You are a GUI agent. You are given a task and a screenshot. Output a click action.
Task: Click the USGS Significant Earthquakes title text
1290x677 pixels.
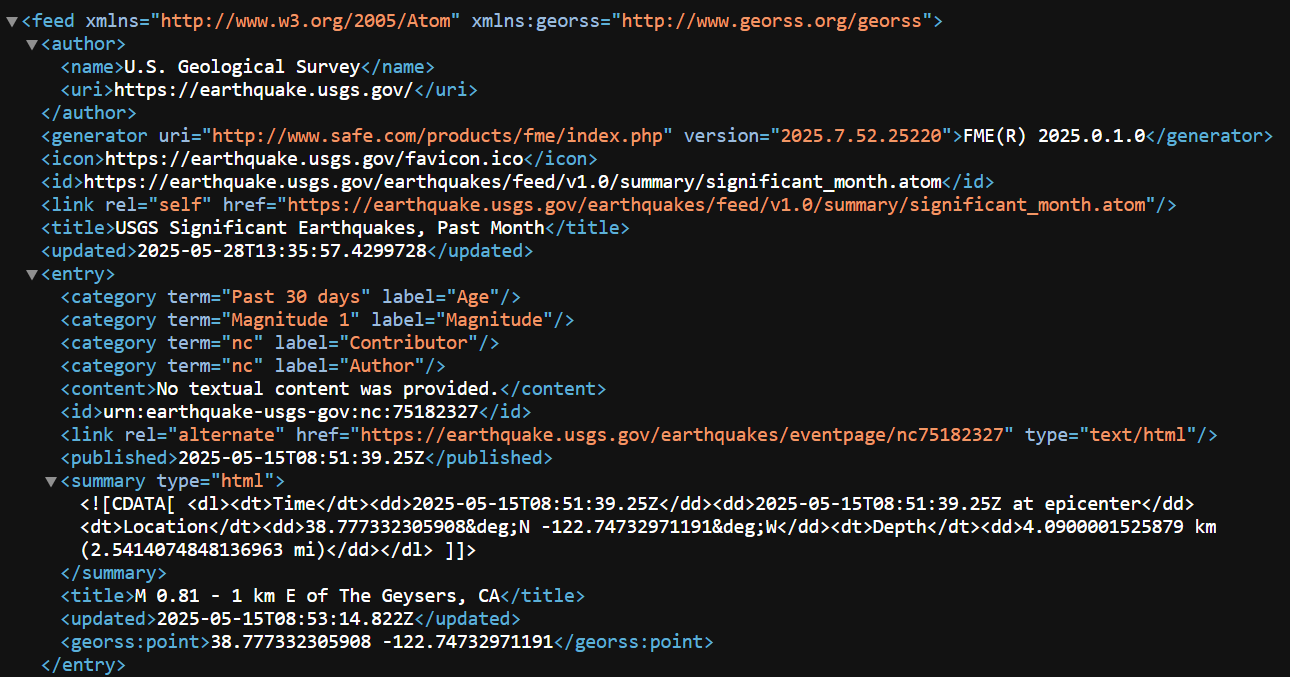click(330, 228)
